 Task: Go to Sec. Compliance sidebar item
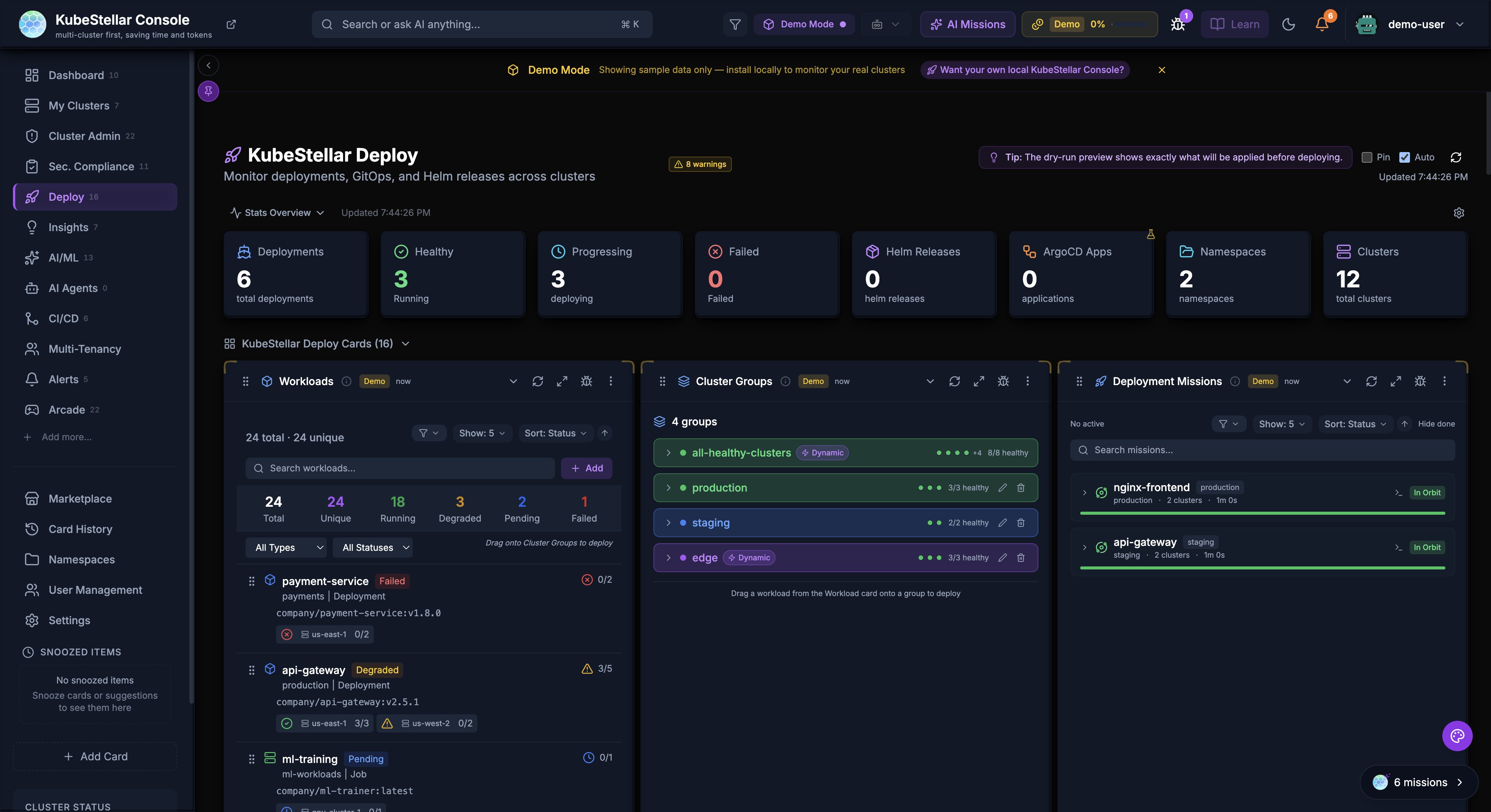[91, 167]
